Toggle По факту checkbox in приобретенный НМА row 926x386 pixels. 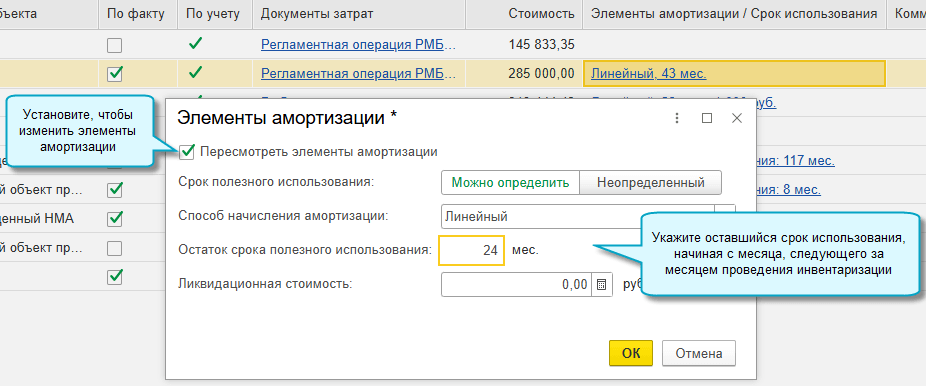coord(115,219)
